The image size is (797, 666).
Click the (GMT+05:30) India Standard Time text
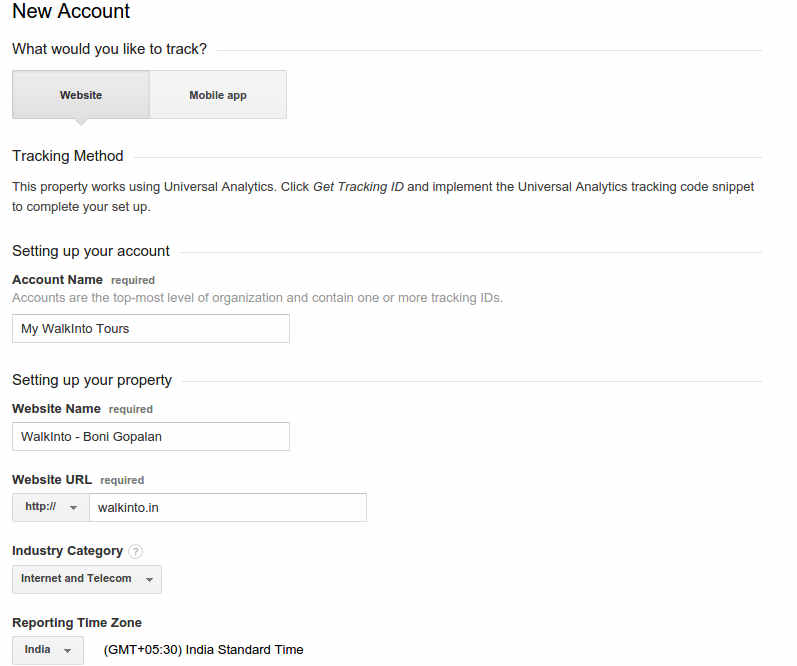pyautogui.click(x=203, y=650)
